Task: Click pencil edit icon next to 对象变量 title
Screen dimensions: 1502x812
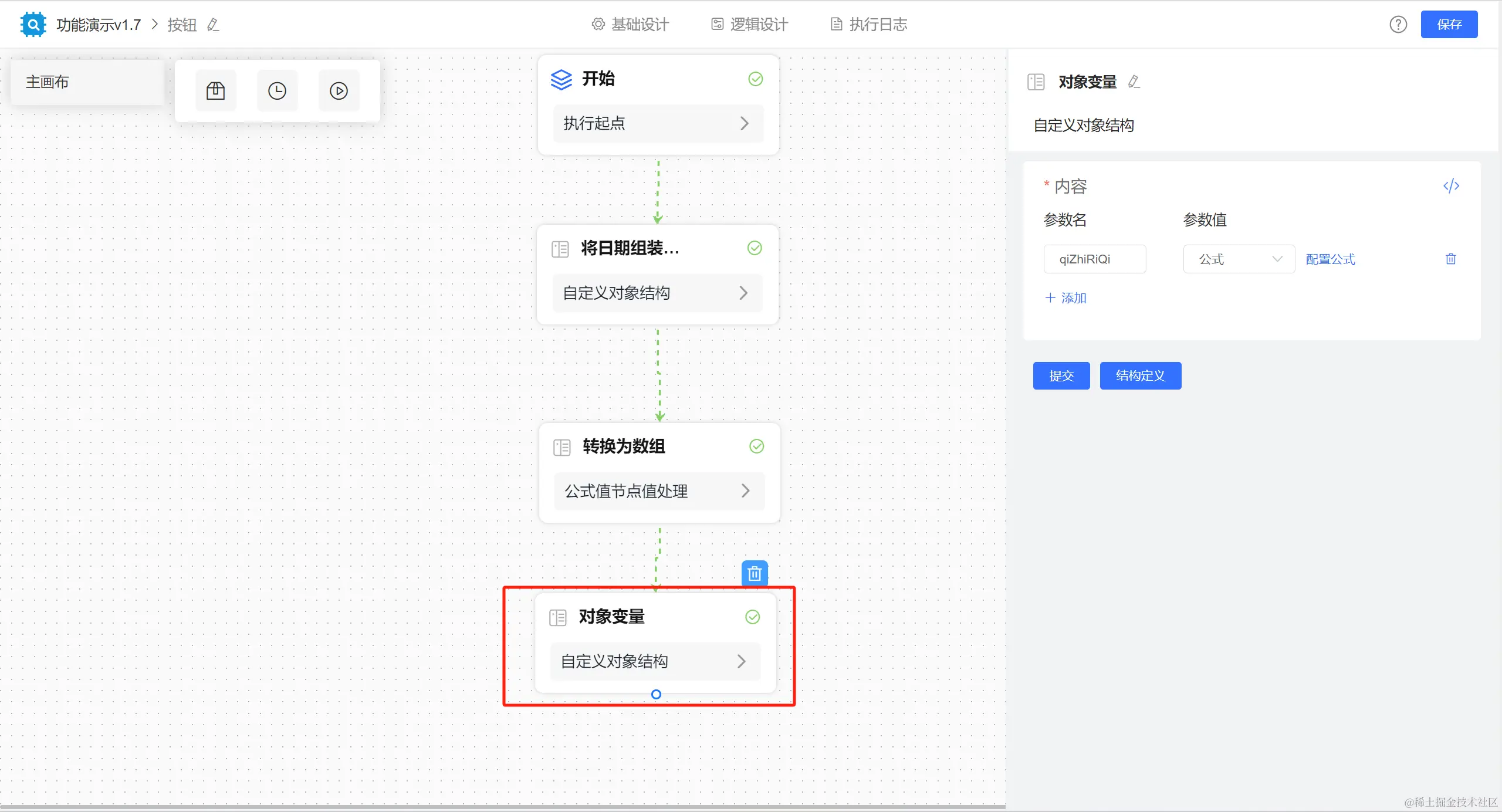Action: tap(1134, 82)
